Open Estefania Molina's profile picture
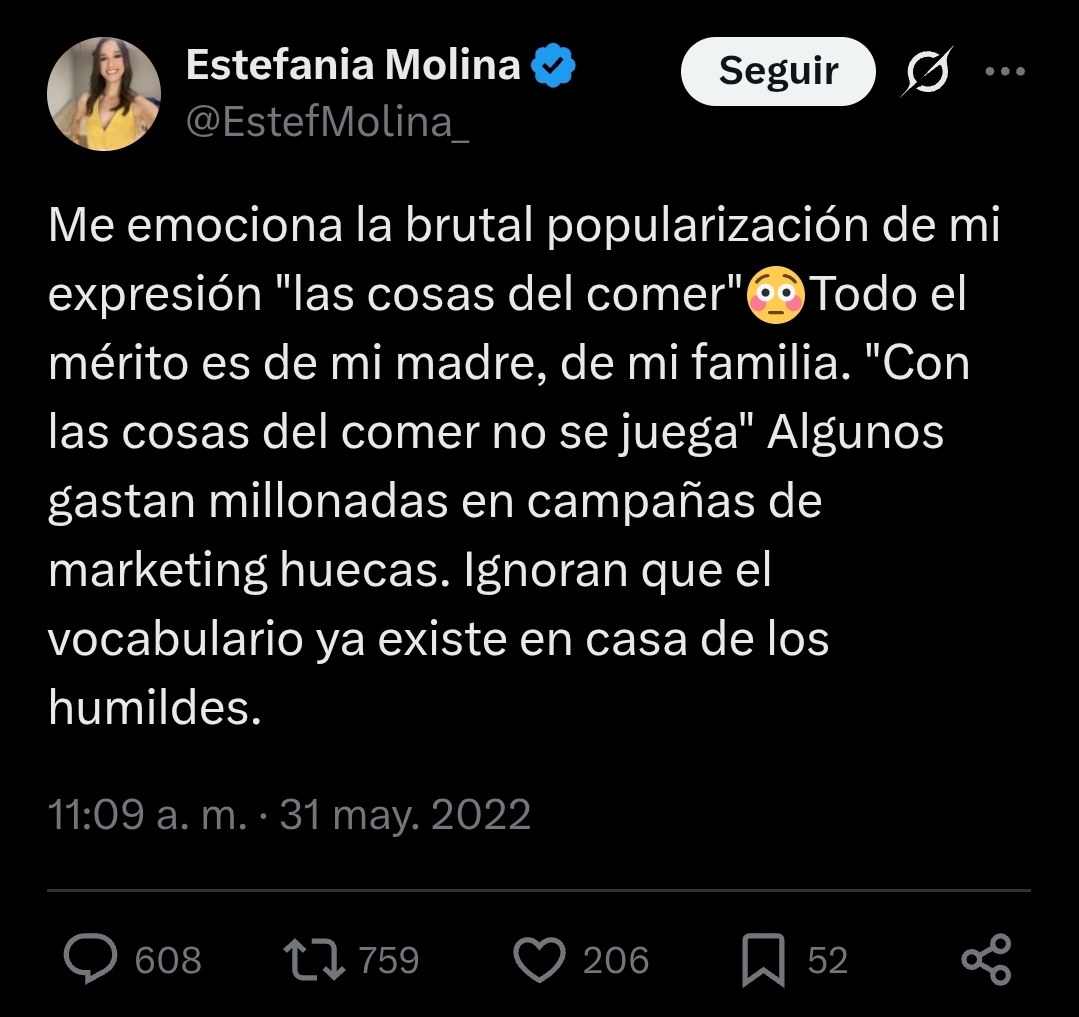 (104, 94)
